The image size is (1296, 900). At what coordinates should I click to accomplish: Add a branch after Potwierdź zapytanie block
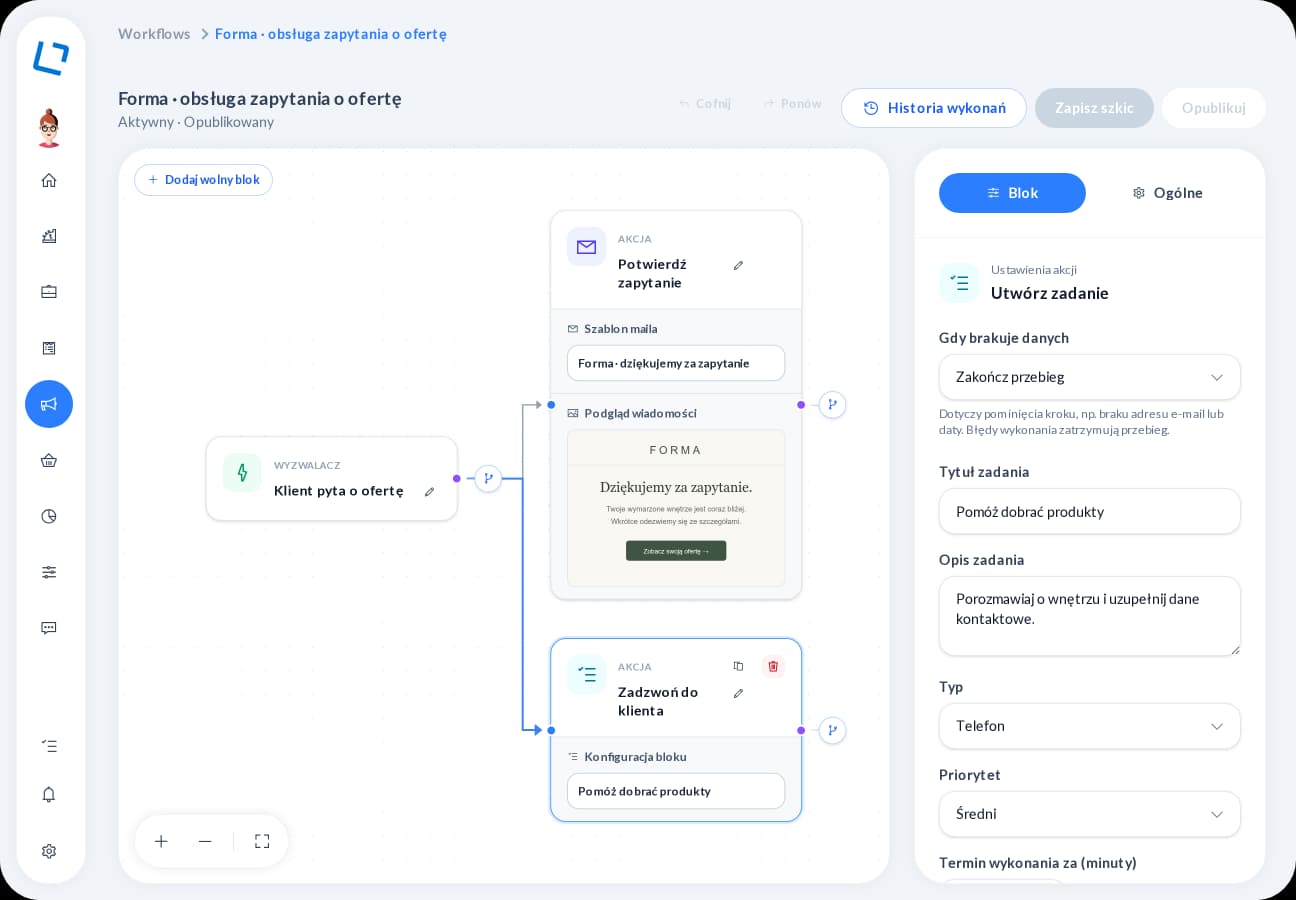(x=832, y=405)
